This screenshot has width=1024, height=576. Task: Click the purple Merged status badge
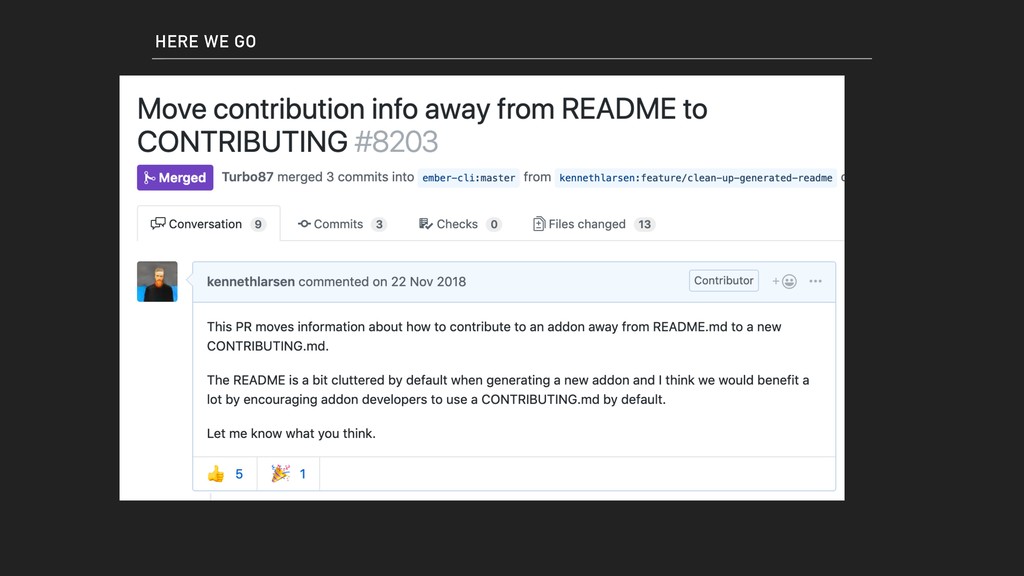click(x=175, y=178)
